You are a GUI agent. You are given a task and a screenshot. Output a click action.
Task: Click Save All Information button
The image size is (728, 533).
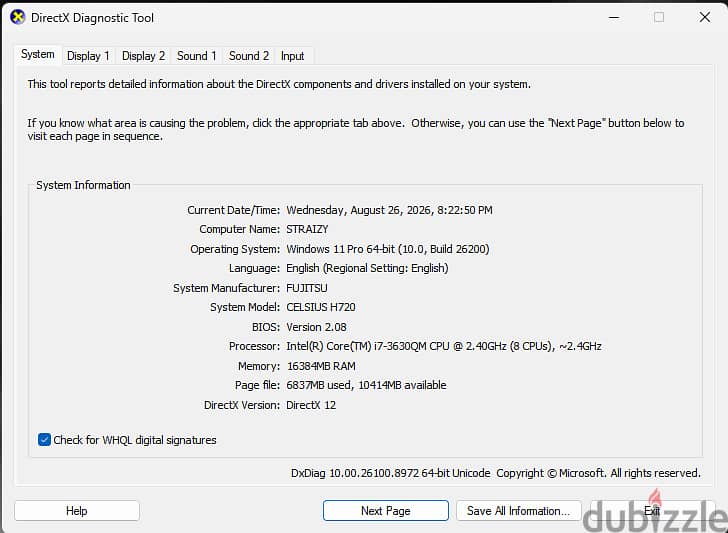pyautogui.click(x=519, y=511)
